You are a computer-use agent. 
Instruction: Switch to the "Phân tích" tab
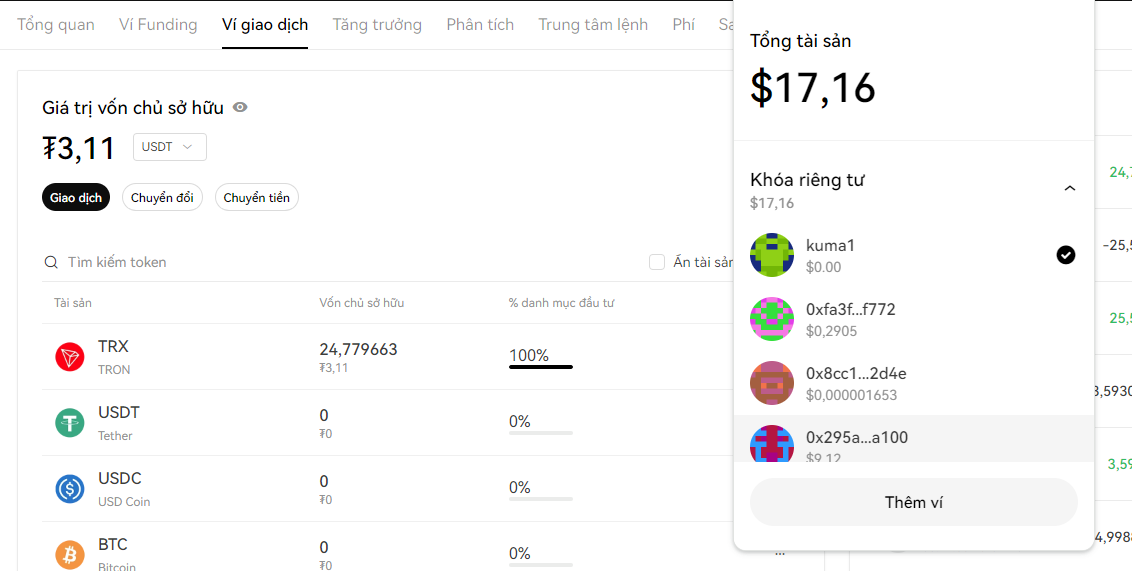(x=480, y=24)
